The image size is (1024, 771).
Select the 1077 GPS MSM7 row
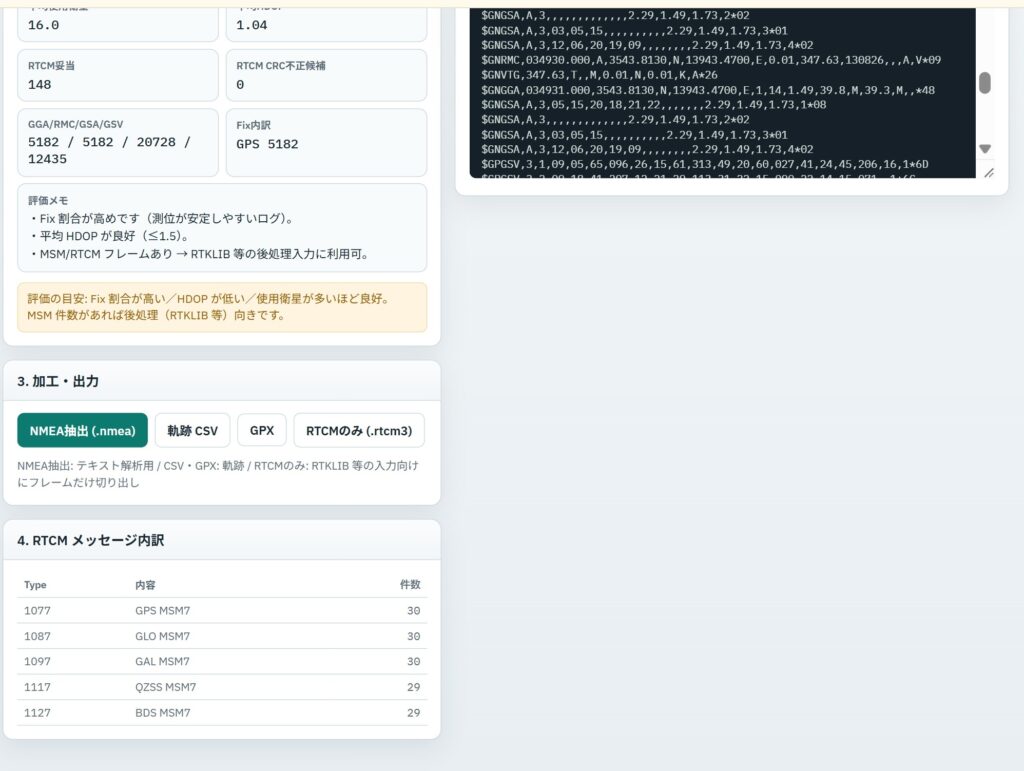click(222, 610)
